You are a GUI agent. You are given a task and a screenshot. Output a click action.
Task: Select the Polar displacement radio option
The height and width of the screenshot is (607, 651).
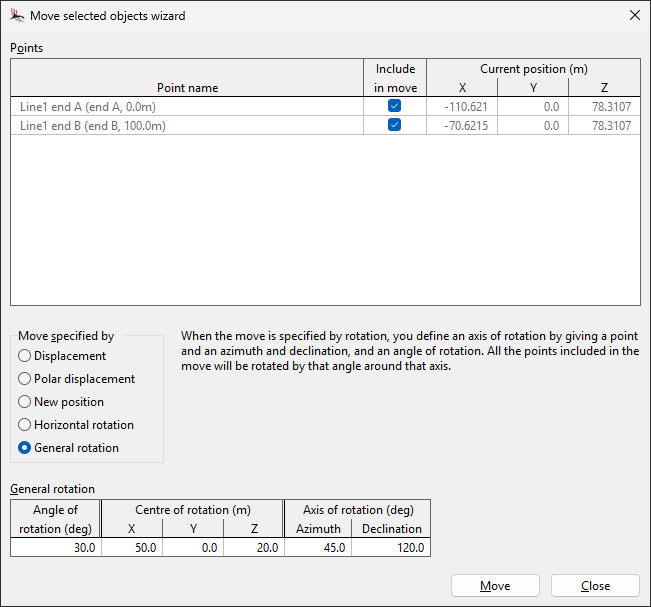[x=76, y=379]
